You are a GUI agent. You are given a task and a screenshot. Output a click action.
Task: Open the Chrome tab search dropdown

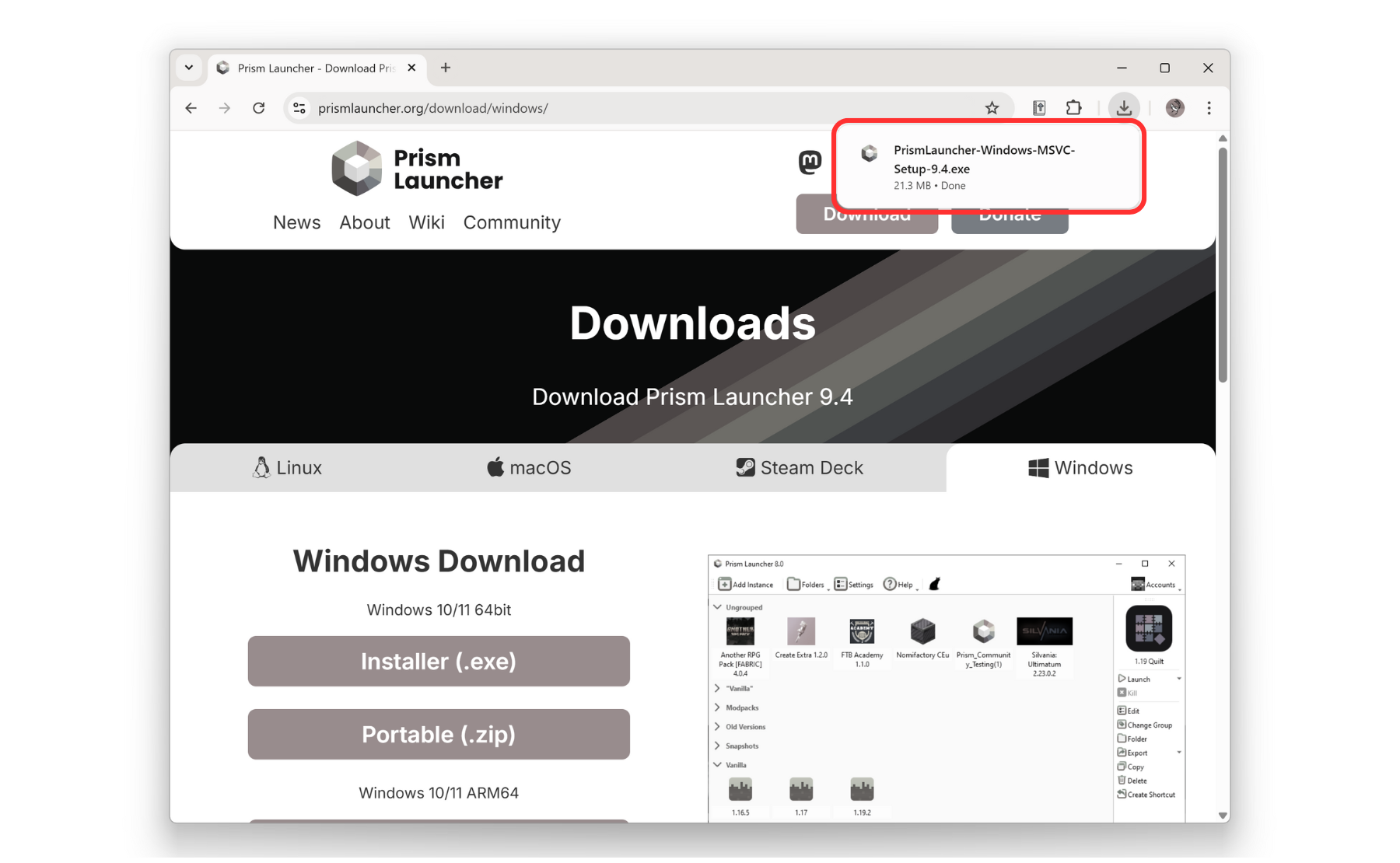[x=189, y=68]
